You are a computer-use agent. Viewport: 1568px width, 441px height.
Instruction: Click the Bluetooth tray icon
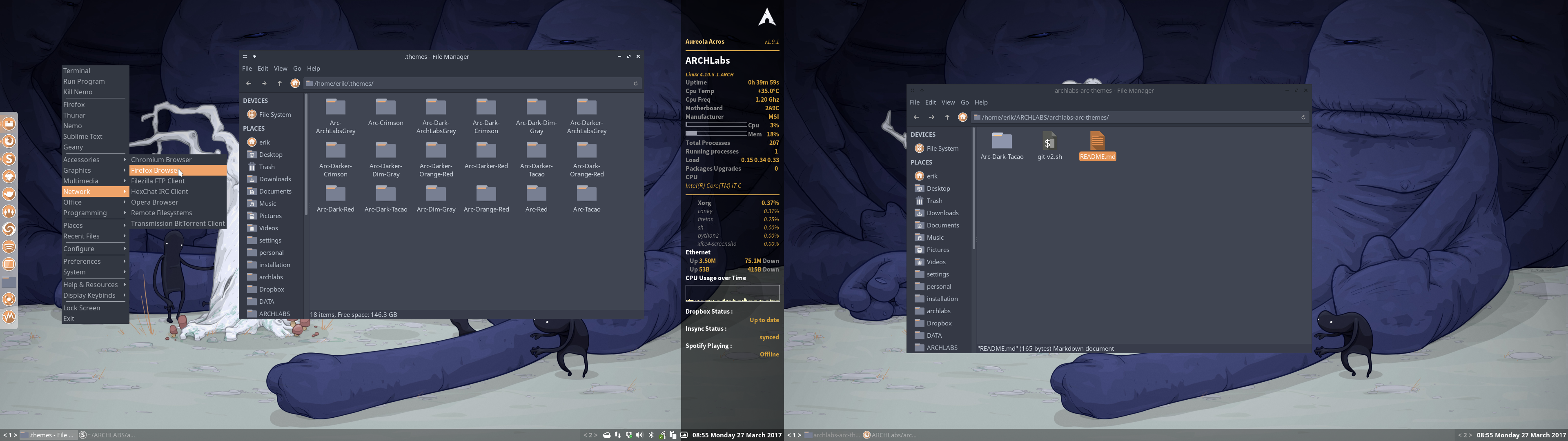[x=651, y=435]
